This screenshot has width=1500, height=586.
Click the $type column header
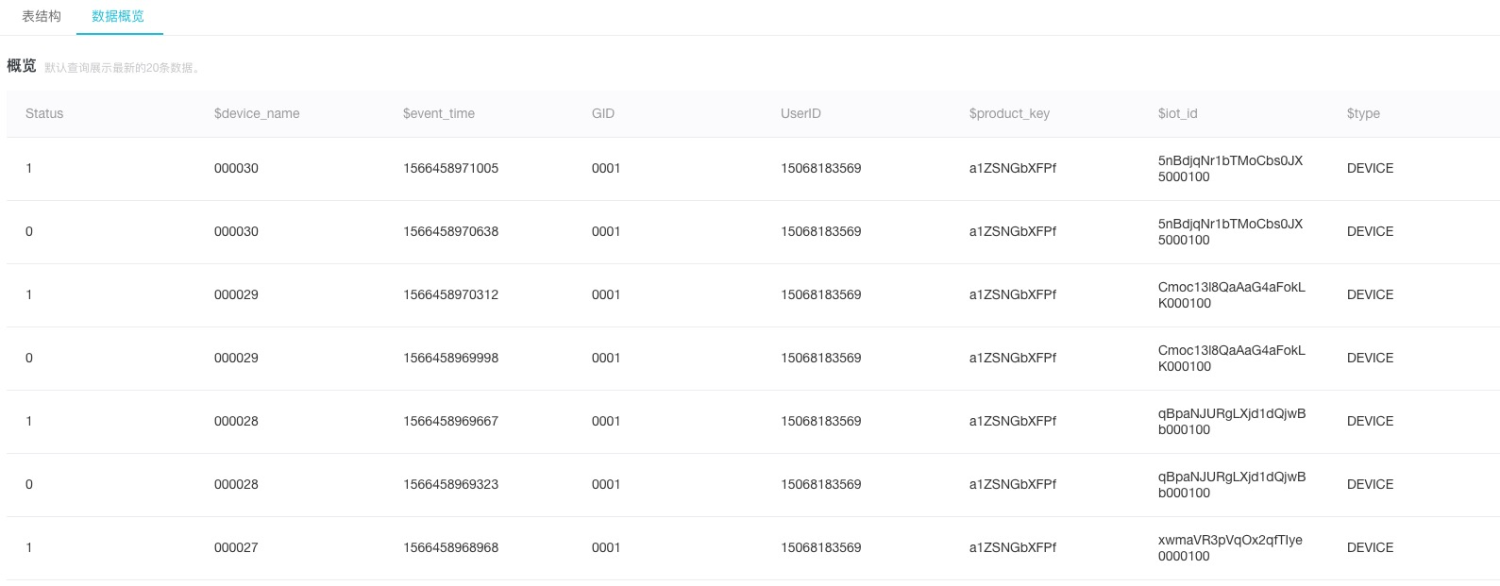tap(1363, 114)
